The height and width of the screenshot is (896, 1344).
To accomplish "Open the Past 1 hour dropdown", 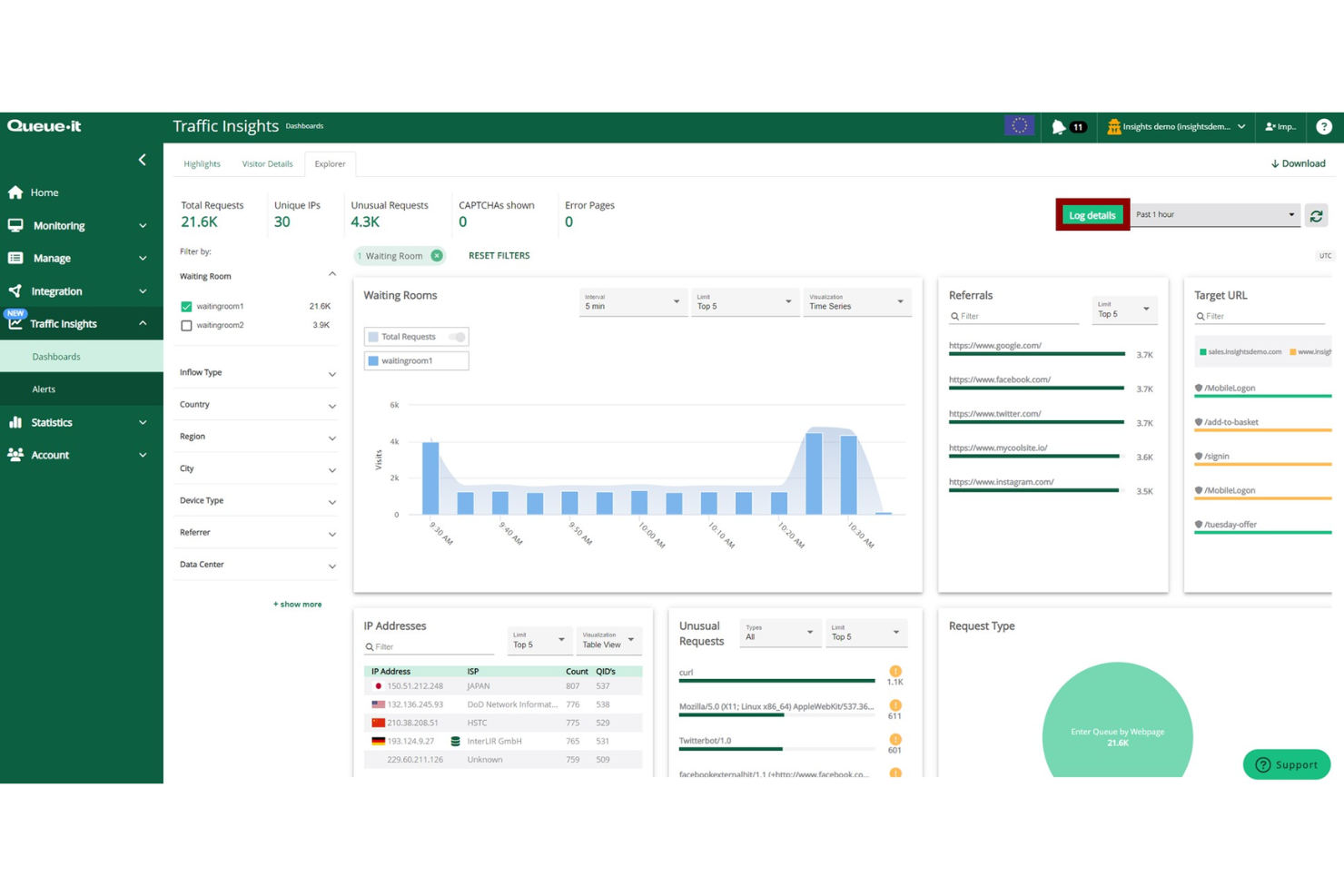I will coord(1214,215).
